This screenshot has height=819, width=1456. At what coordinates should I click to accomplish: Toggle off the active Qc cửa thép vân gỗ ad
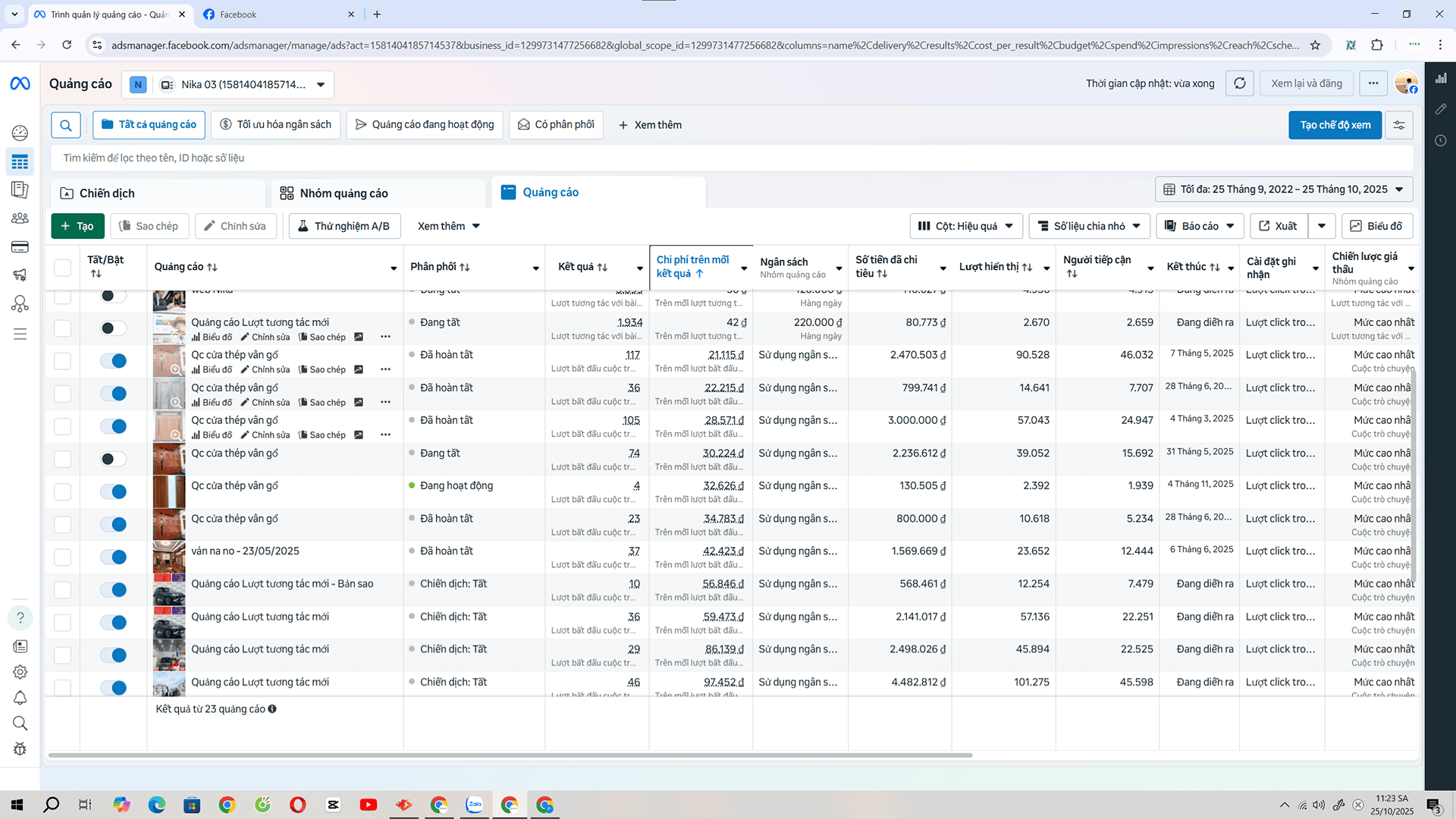pyautogui.click(x=114, y=491)
